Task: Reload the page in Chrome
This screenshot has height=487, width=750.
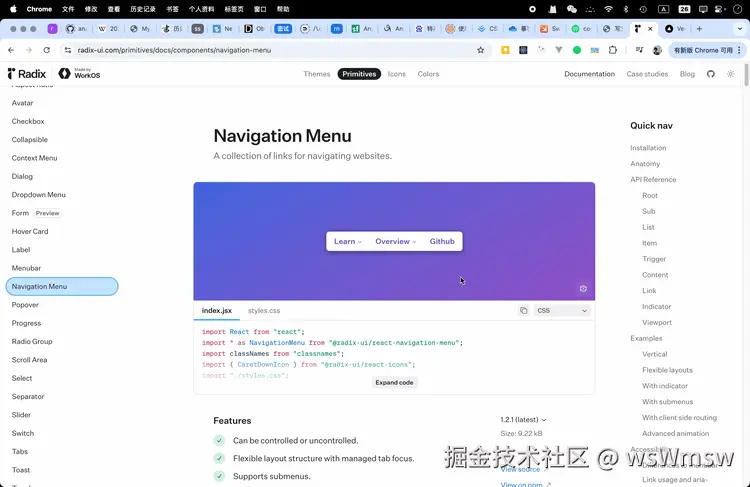Action: tap(46, 50)
